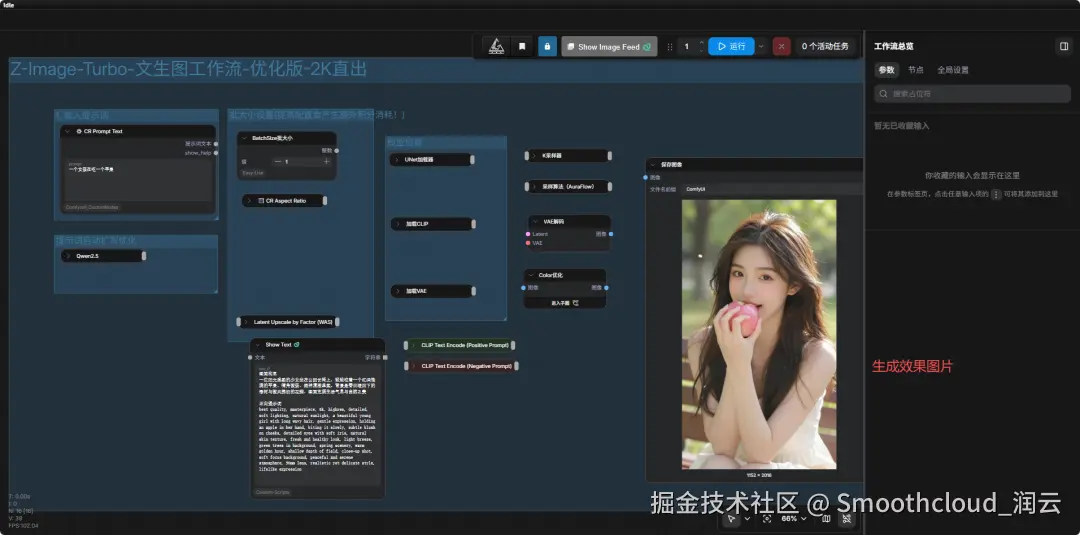Viewport: 1080px width, 535px height.
Task: Click the fit-view icon in bottom toolbar
Action: pos(767,518)
